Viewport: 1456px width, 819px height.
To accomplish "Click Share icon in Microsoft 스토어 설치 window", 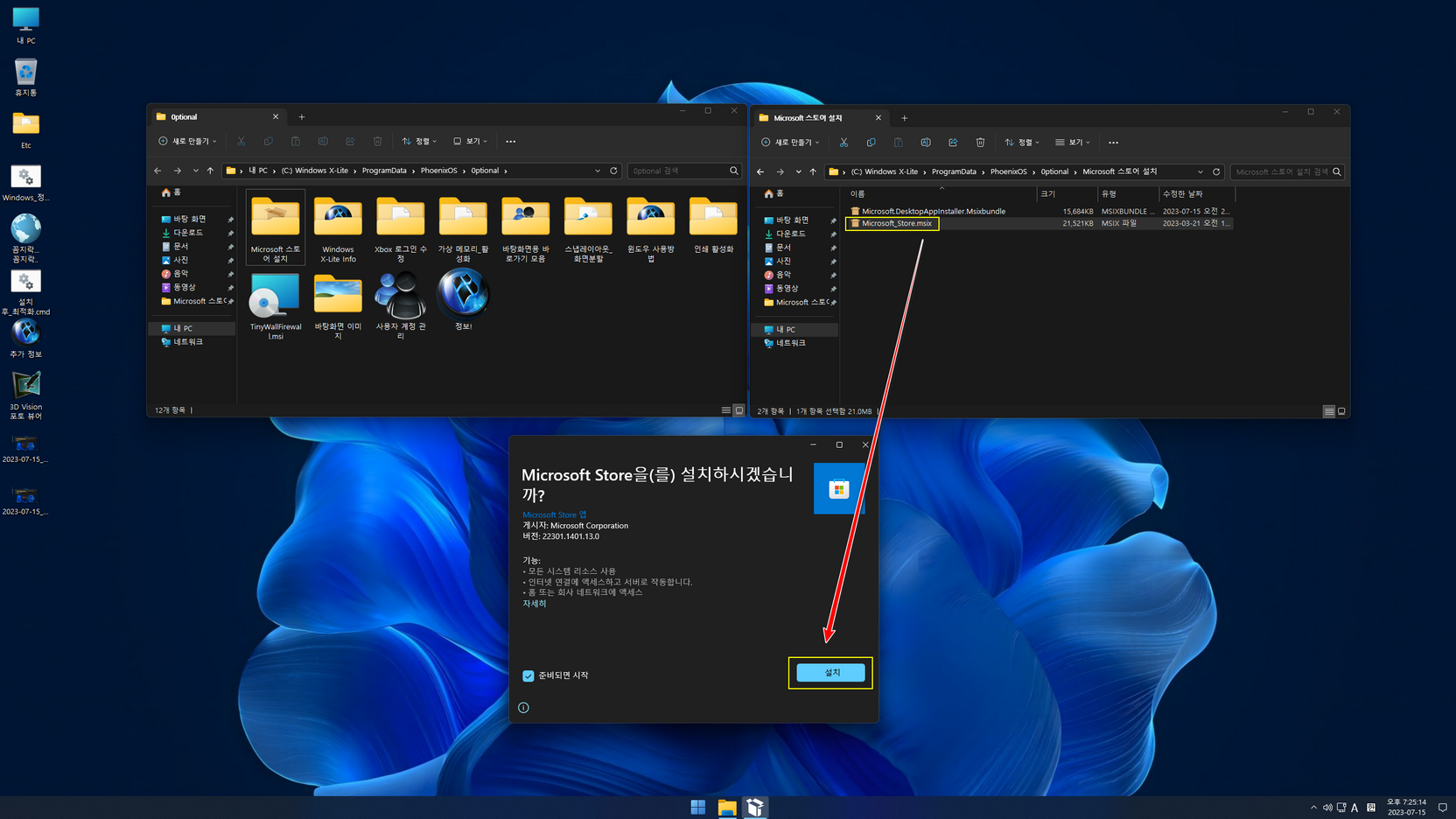I will (953, 142).
